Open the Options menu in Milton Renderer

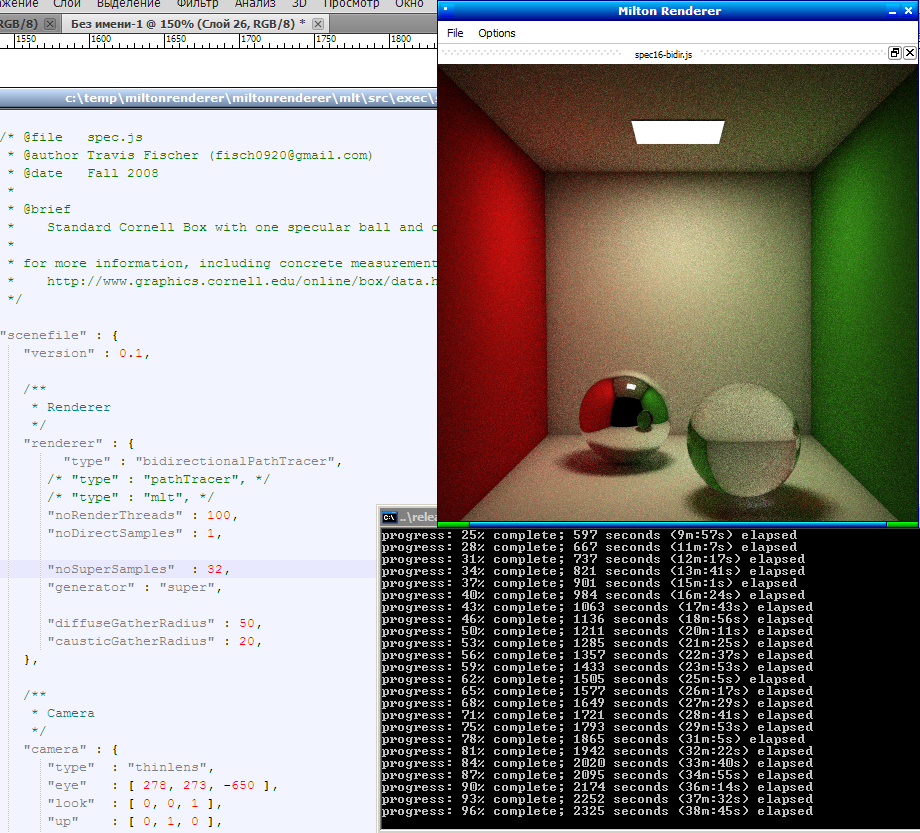496,33
